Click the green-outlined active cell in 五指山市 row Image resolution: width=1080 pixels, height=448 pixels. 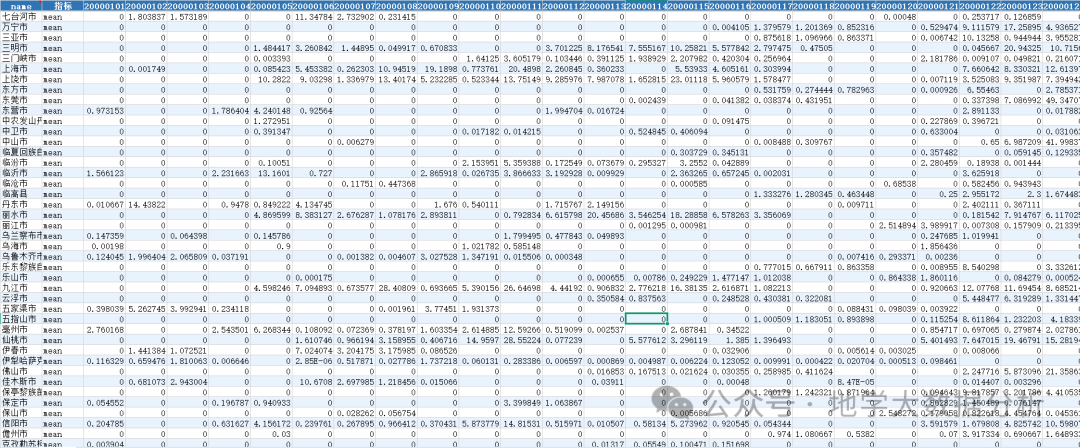coord(645,319)
